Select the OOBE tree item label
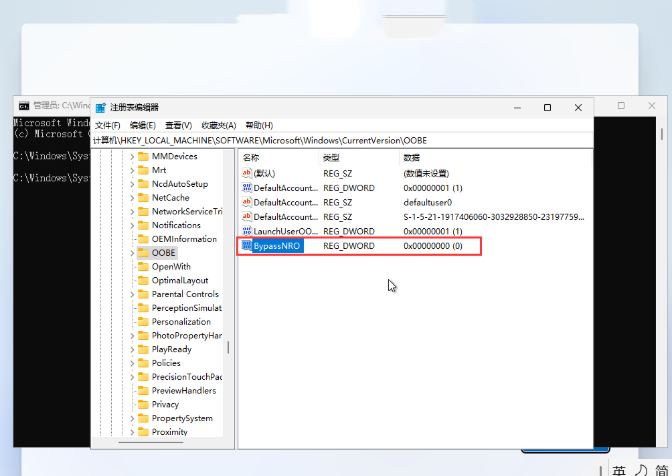 (163, 253)
